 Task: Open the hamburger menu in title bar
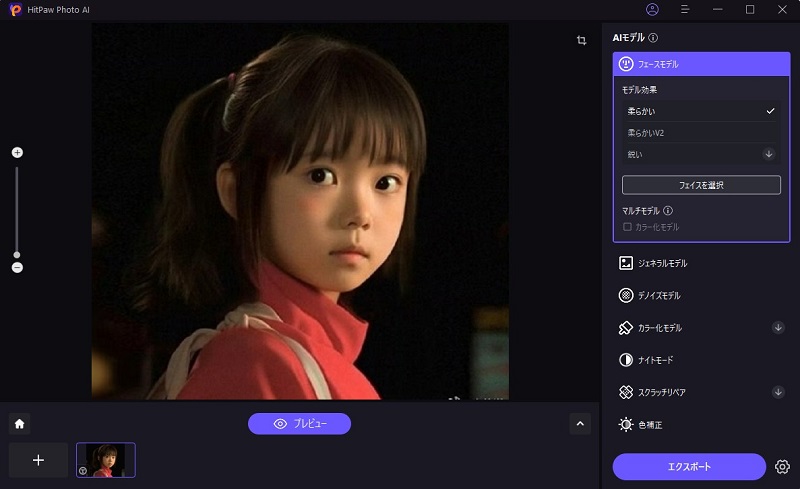(x=685, y=10)
